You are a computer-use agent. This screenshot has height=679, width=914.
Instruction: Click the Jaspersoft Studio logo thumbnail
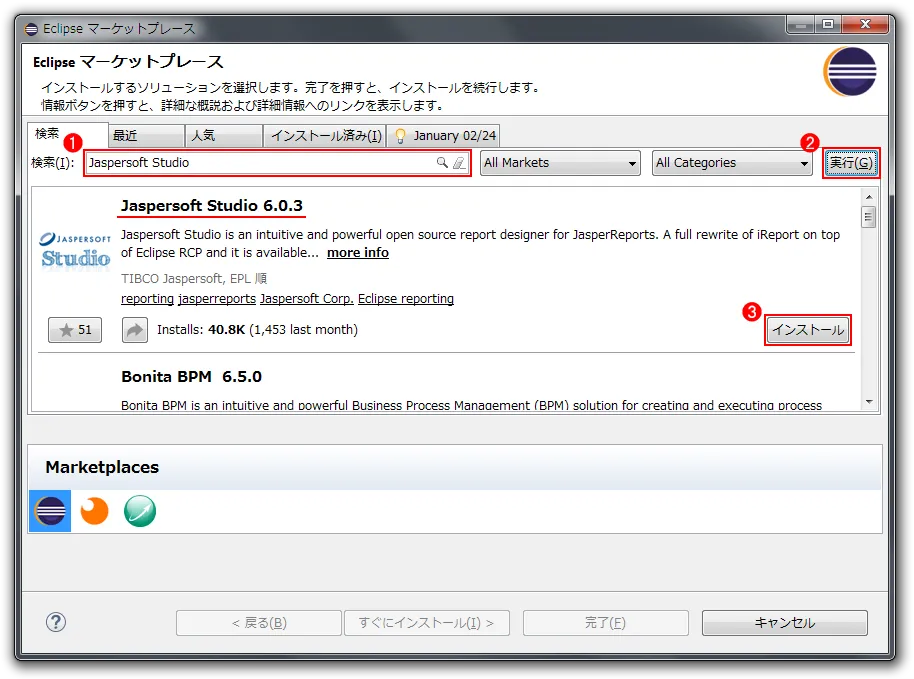[75, 249]
